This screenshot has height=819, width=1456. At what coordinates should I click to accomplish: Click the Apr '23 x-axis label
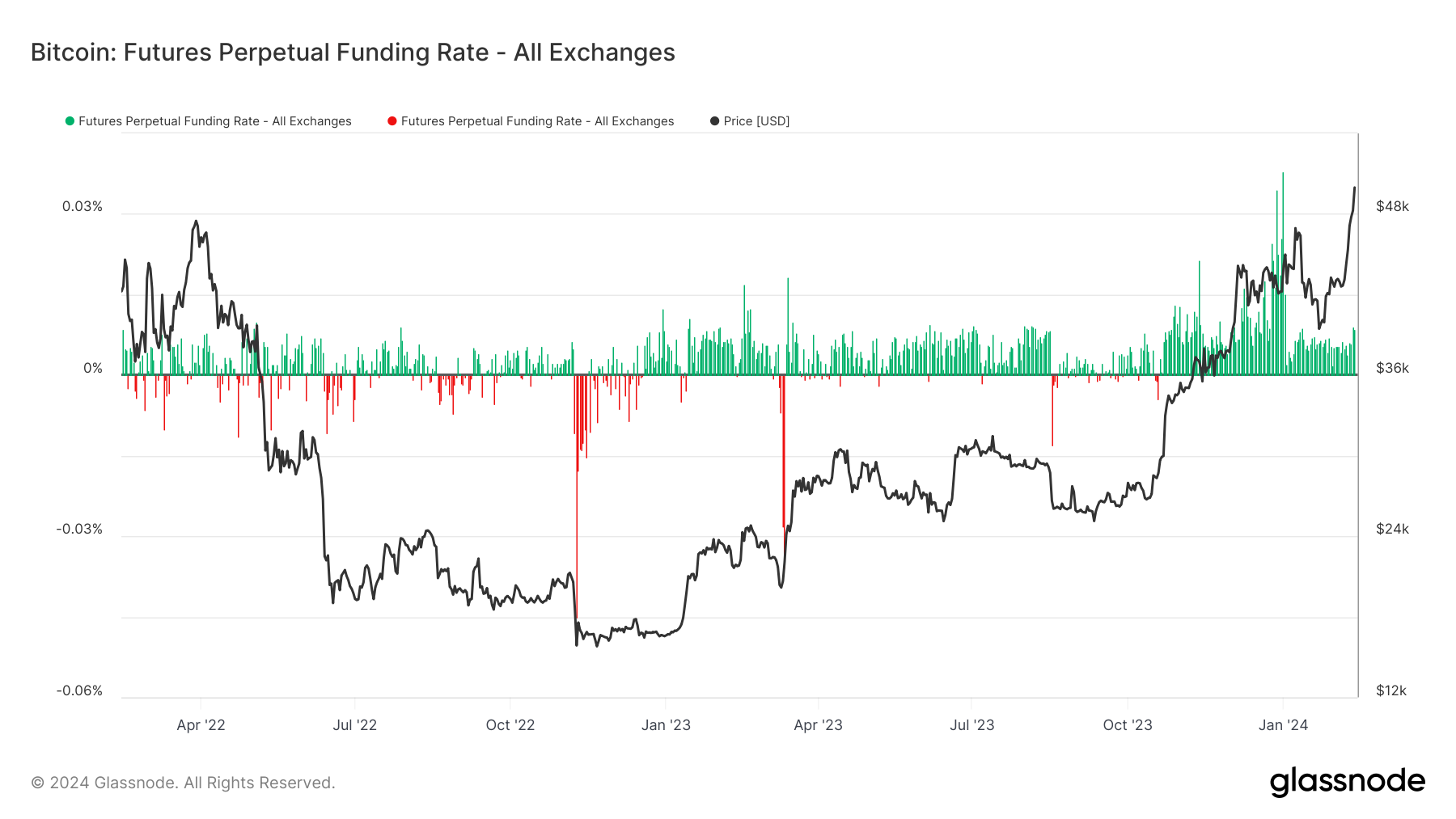pos(818,725)
